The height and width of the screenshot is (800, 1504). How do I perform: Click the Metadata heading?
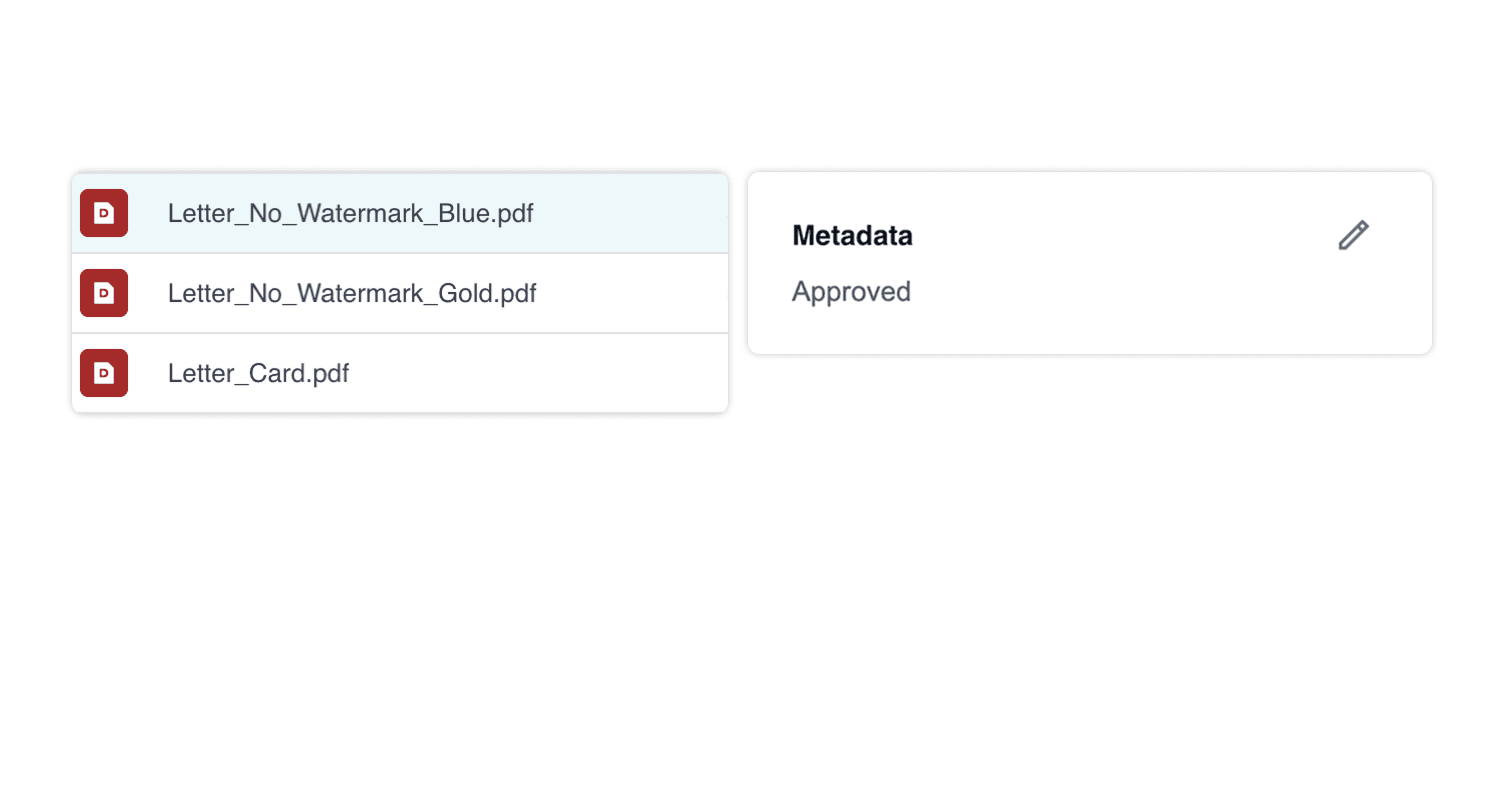point(852,236)
